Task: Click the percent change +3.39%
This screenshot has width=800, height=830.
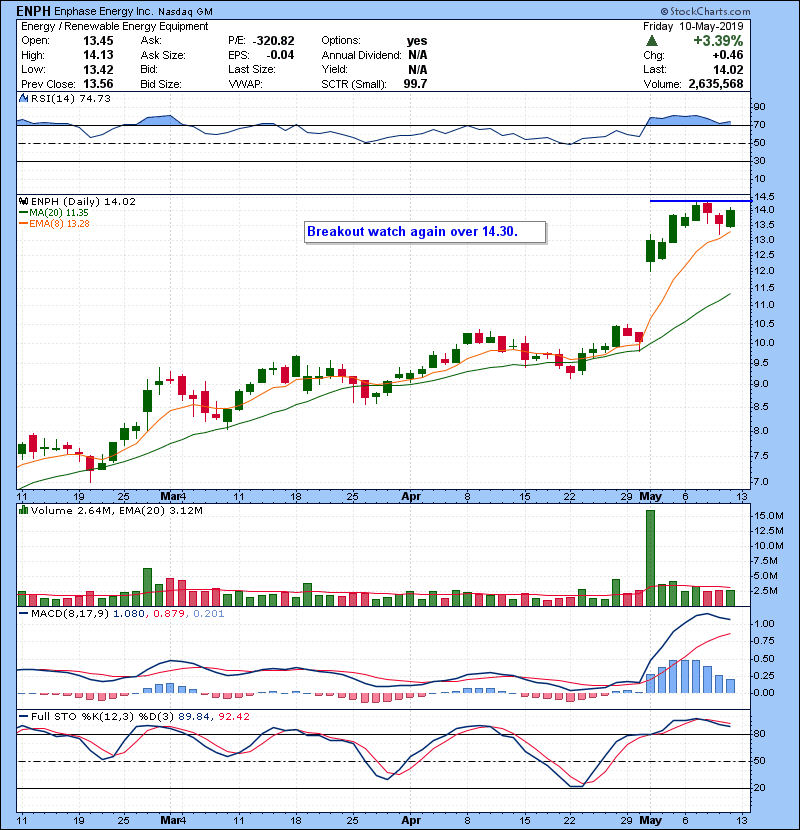Action: pyautogui.click(x=718, y=41)
